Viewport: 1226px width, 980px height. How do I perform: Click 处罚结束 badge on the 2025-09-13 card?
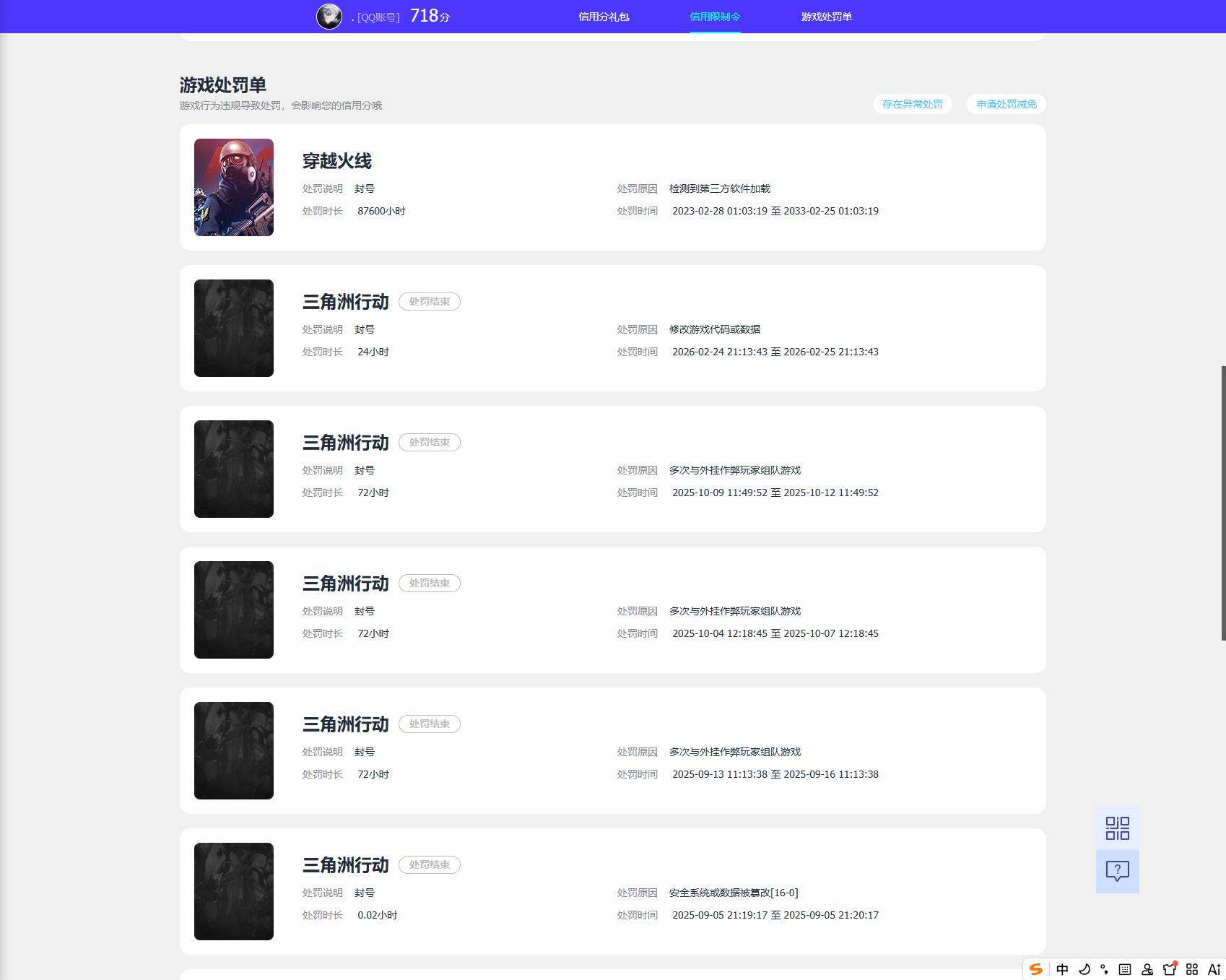[430, 724]
